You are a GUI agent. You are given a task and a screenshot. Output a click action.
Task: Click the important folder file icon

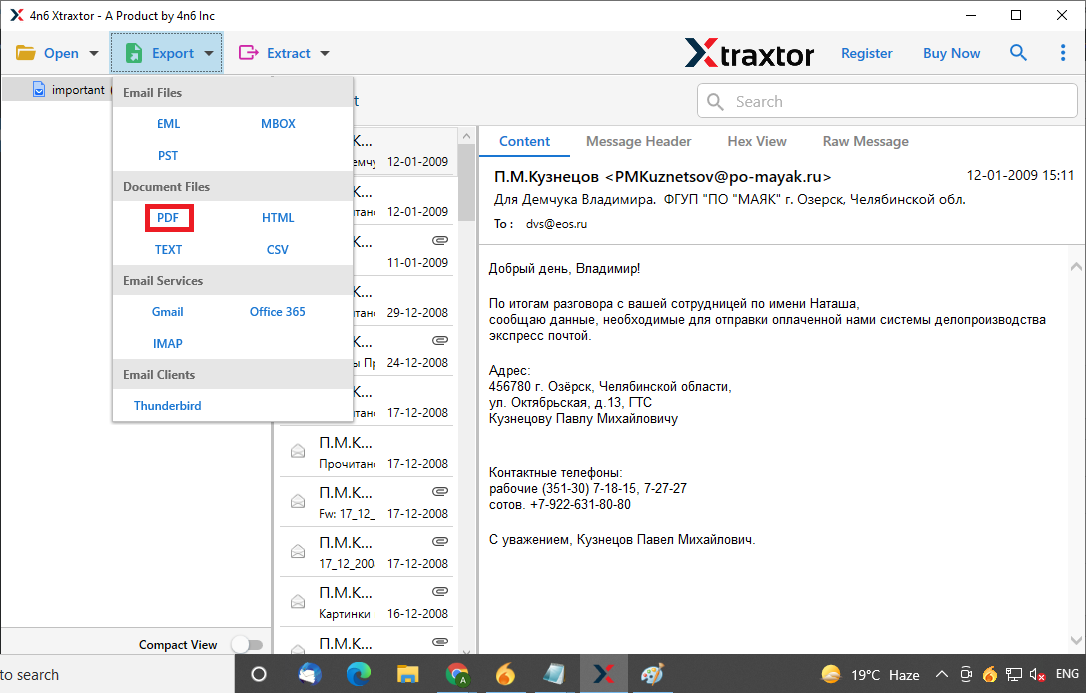point(39,89)
